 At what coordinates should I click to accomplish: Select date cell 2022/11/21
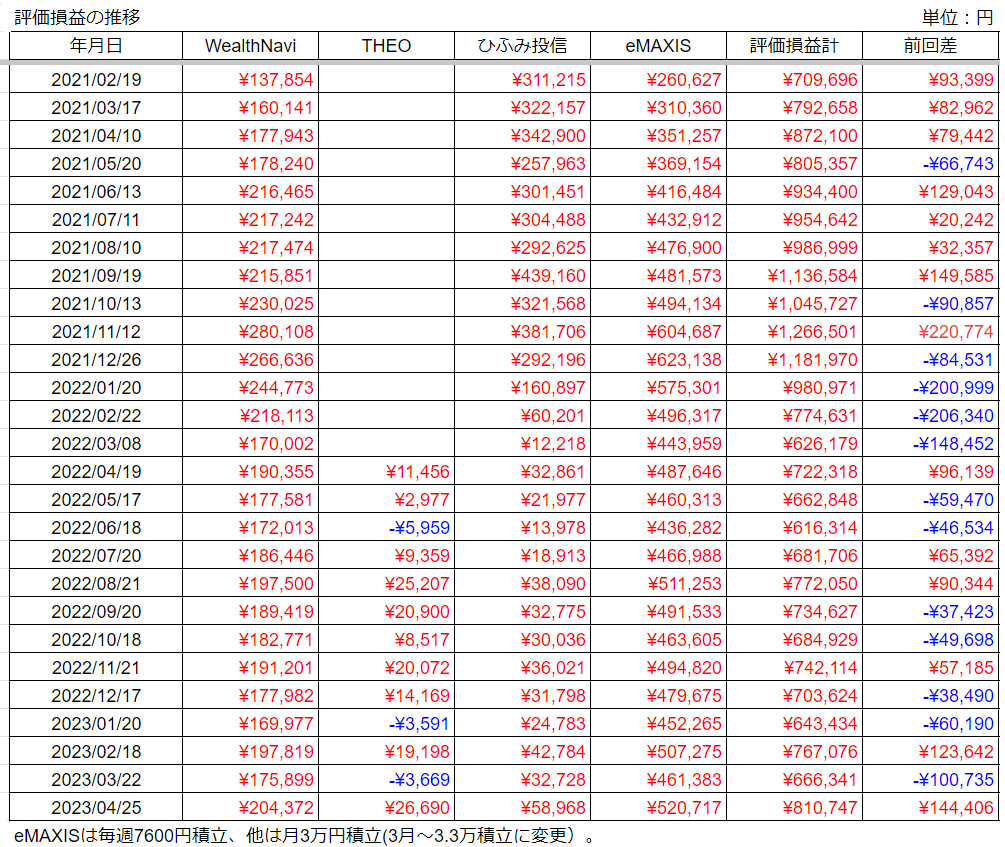[x=96, y=667]
